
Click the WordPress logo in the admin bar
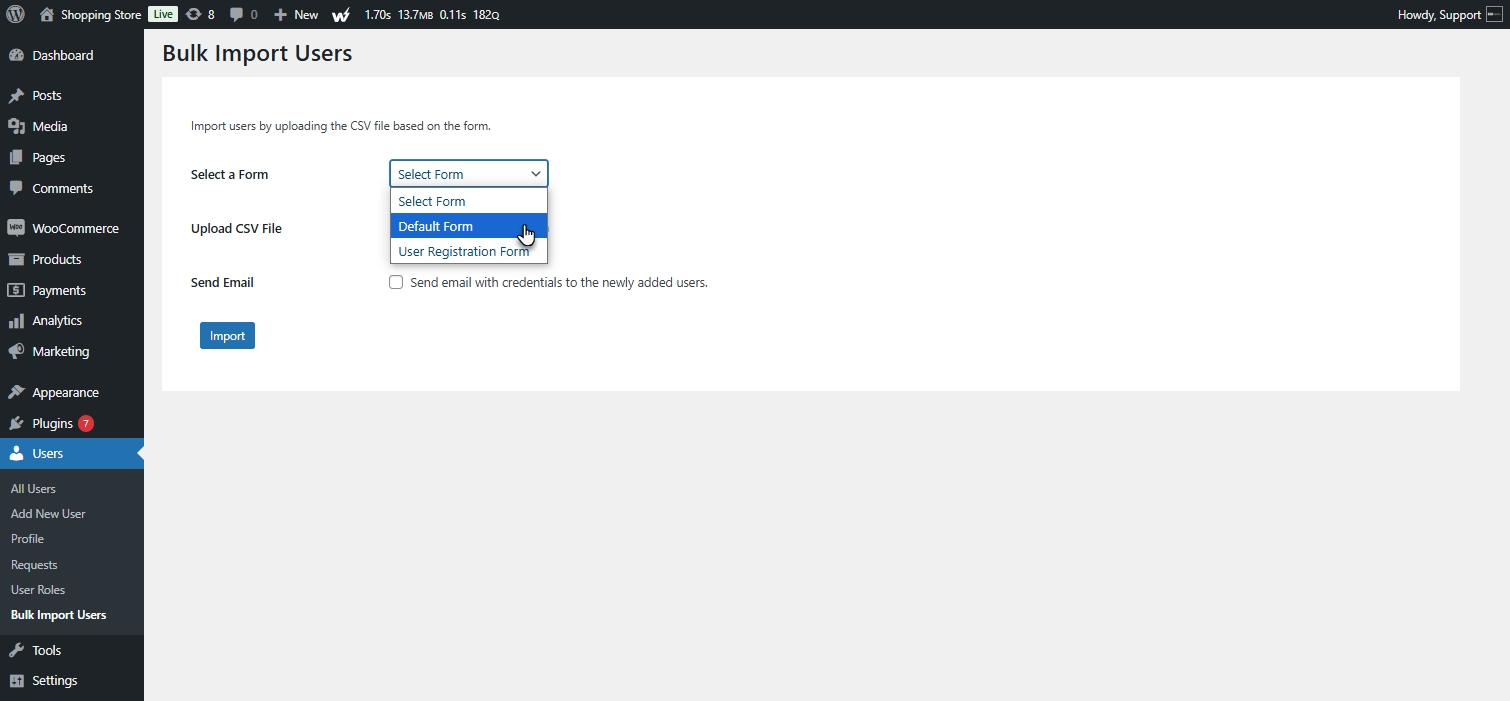click(x=15, y=14)
